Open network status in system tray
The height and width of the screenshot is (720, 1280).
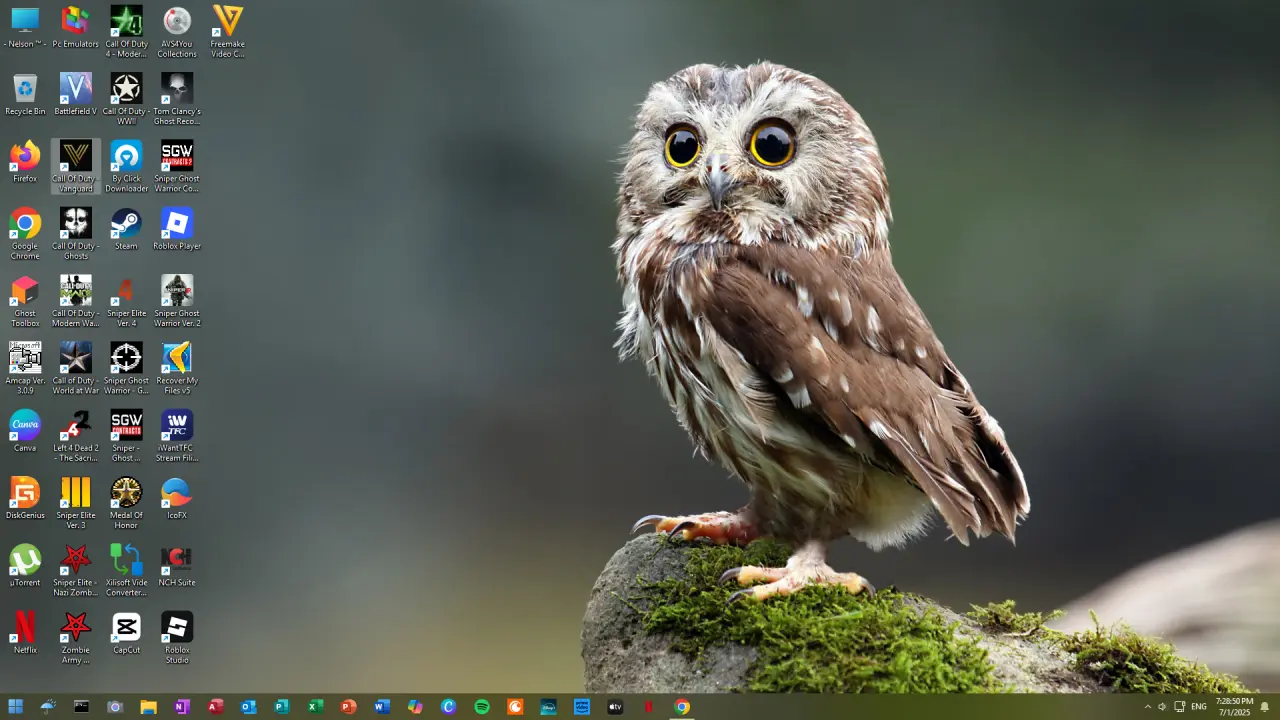(1179, 707)
